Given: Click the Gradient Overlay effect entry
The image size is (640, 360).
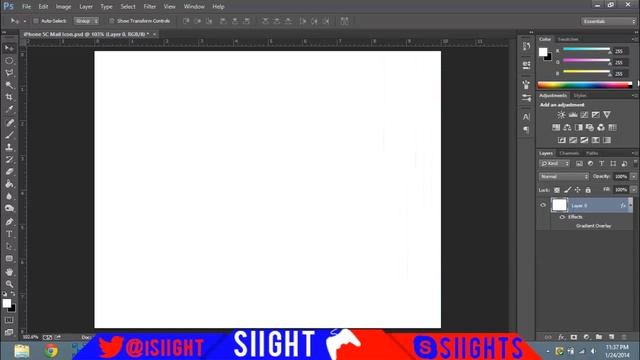Looking at the screenshot, I should 593,226.
